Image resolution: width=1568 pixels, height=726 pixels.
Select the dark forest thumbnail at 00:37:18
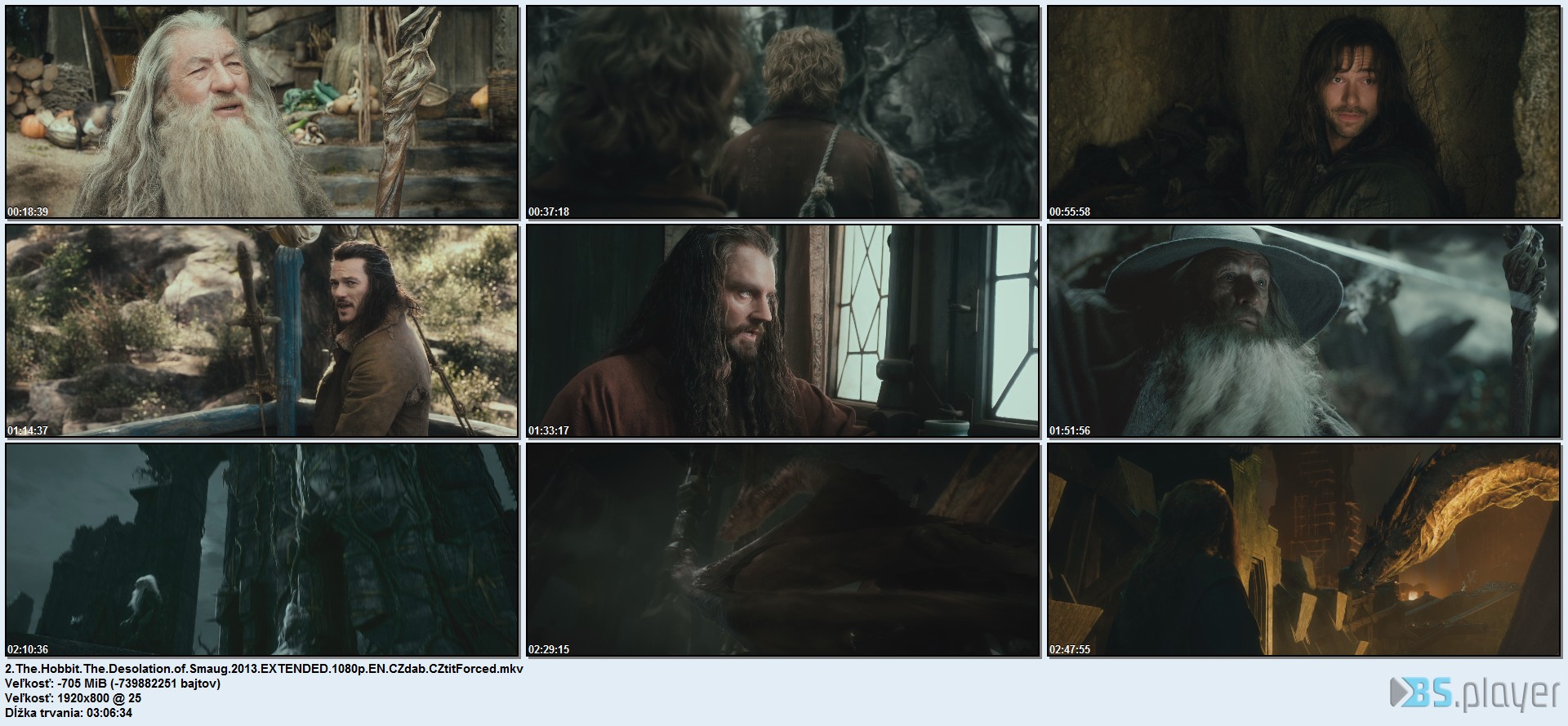(782, 113)
